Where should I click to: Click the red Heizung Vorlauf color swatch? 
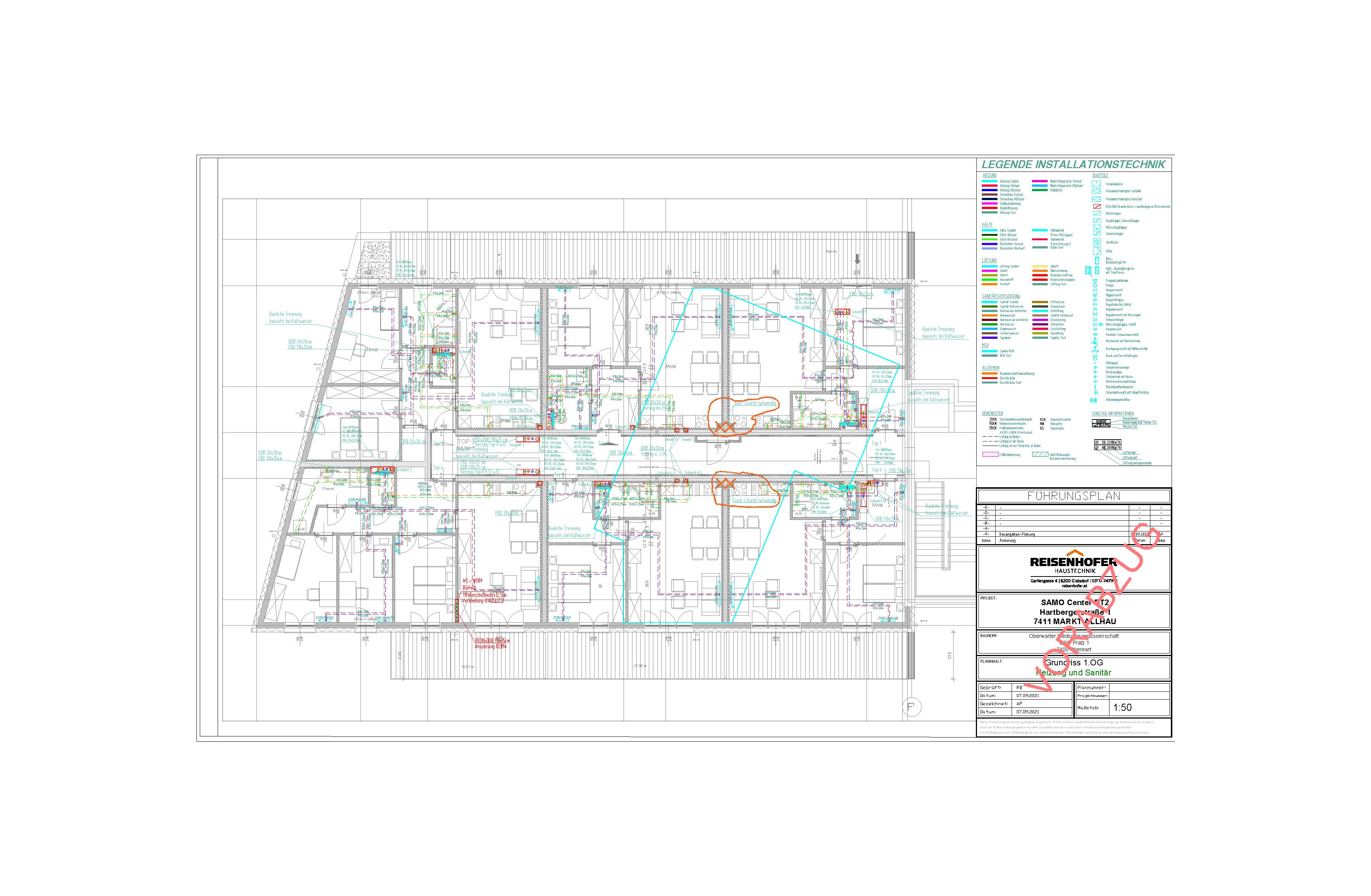[x=990, y=186]
